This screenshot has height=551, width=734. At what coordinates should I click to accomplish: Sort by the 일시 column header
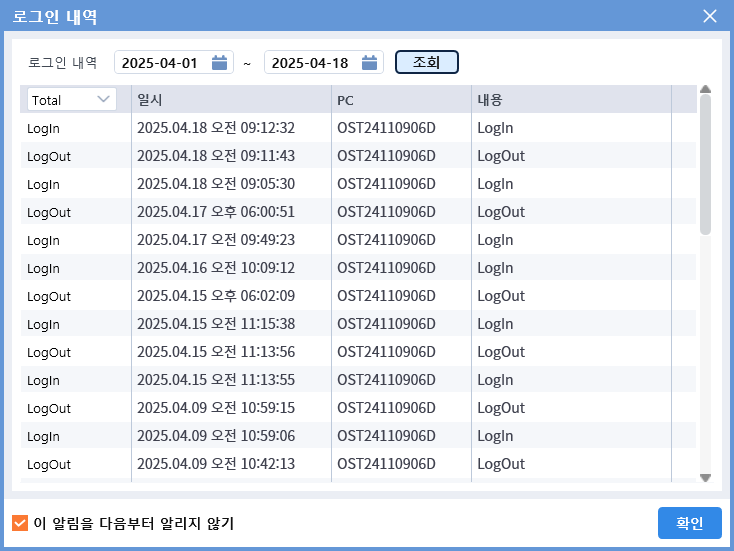click(x=231, y=100)
